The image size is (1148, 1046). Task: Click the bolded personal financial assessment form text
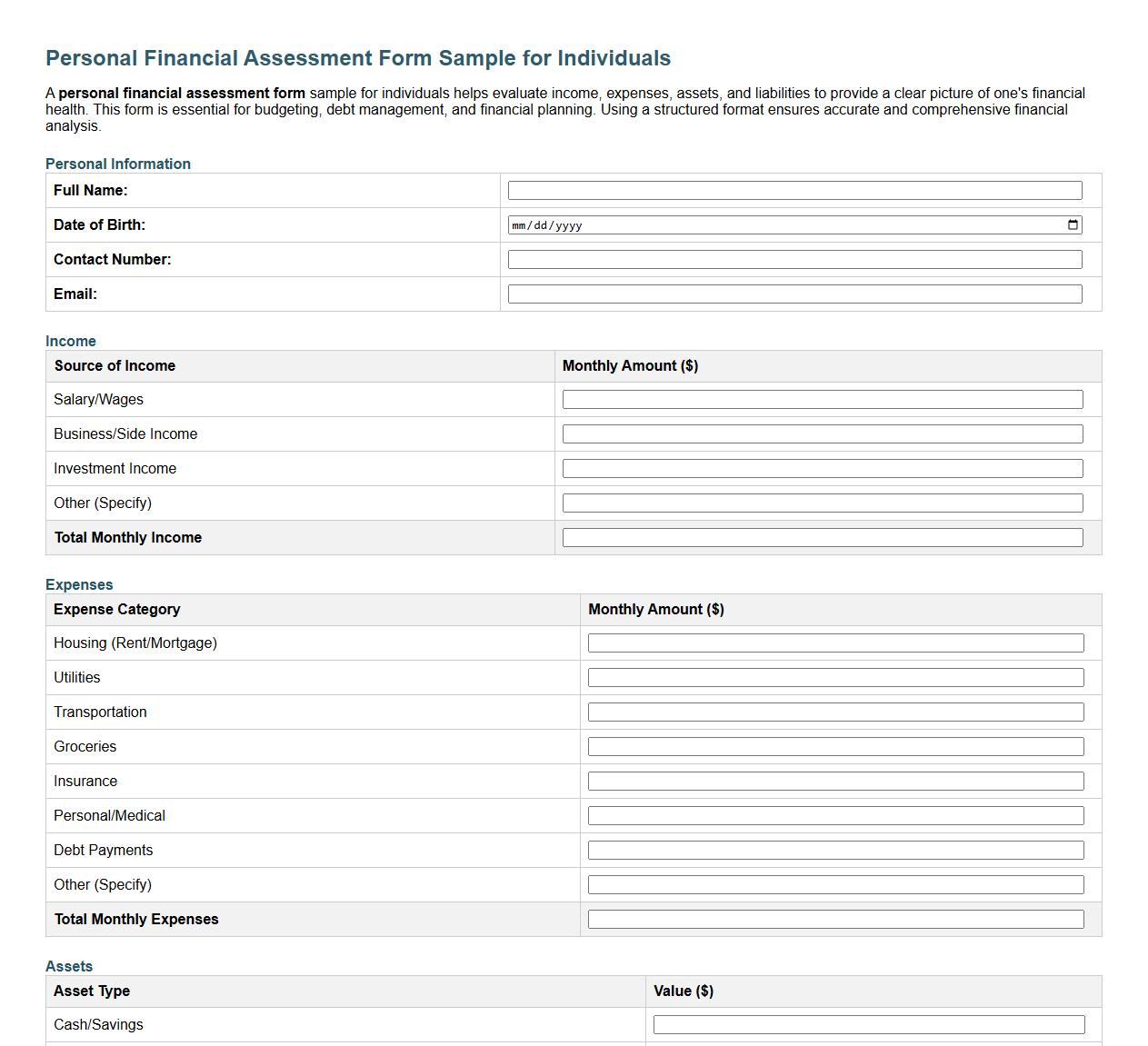pyautogui.click(x=181, y=93)
